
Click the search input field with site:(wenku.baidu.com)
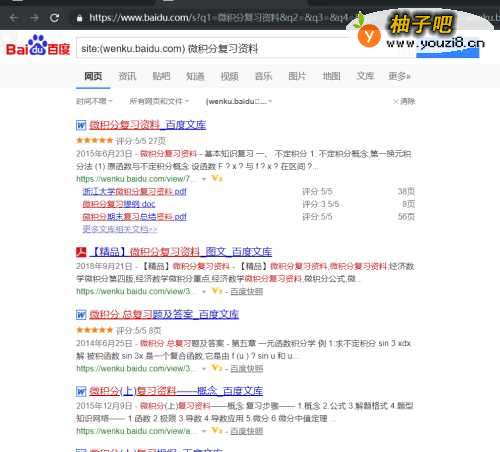tap(213, 49)
